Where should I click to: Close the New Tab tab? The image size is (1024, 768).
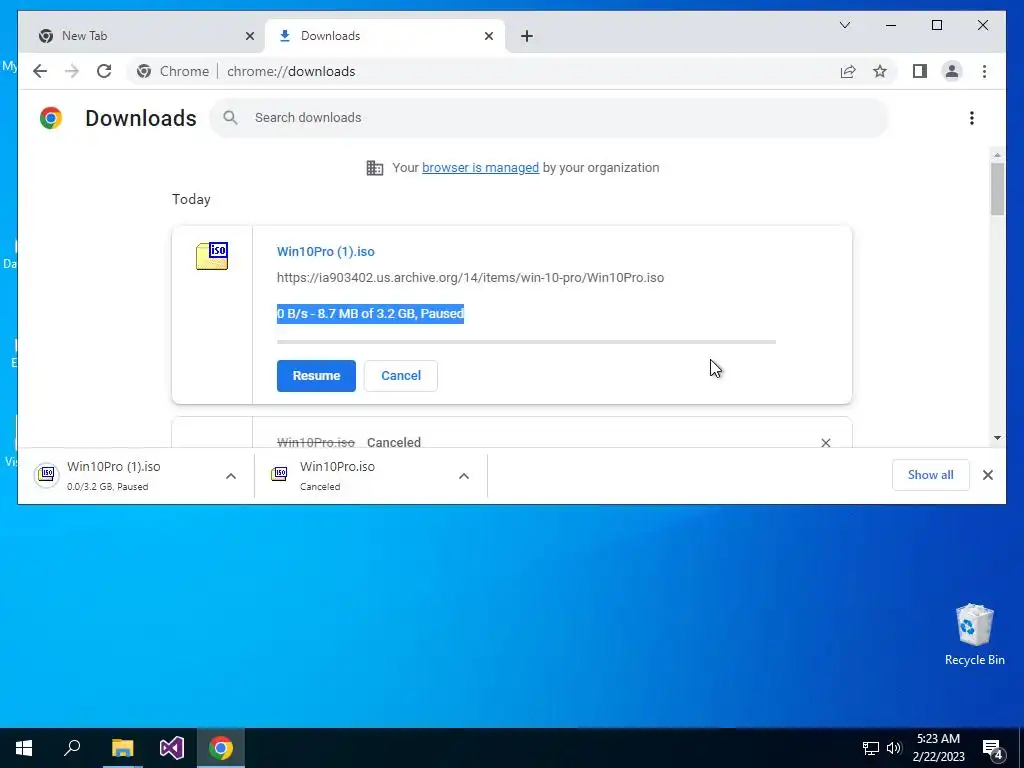coord(249,36)
